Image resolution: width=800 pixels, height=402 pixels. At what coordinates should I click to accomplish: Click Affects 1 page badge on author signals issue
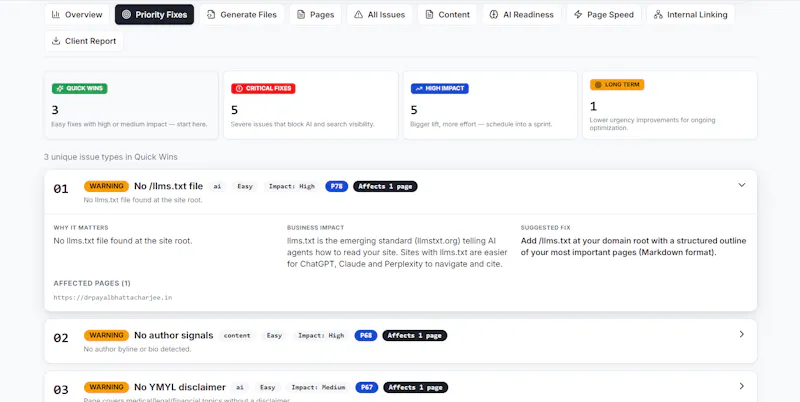415,335
